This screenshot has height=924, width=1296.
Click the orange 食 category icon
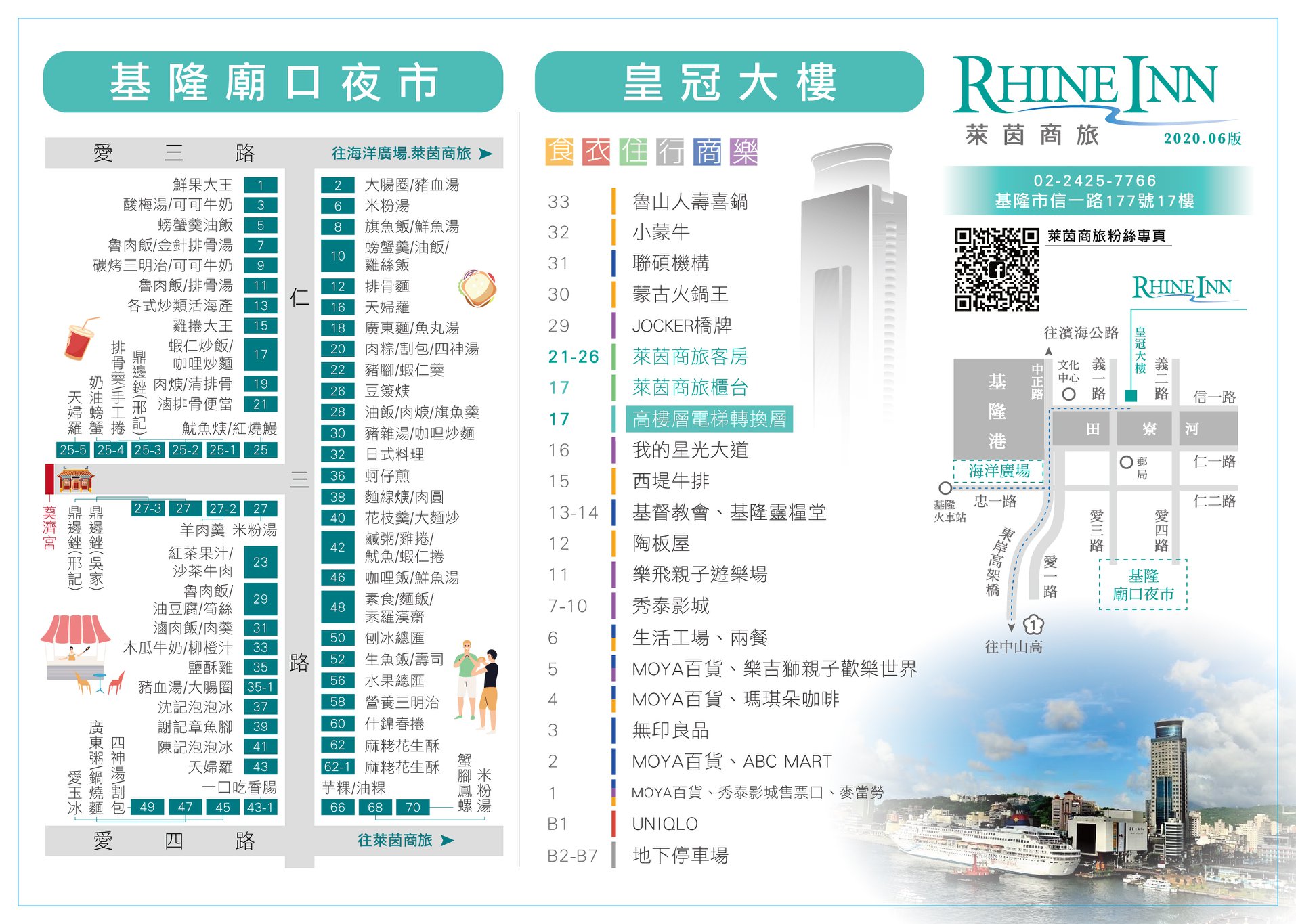559,152
